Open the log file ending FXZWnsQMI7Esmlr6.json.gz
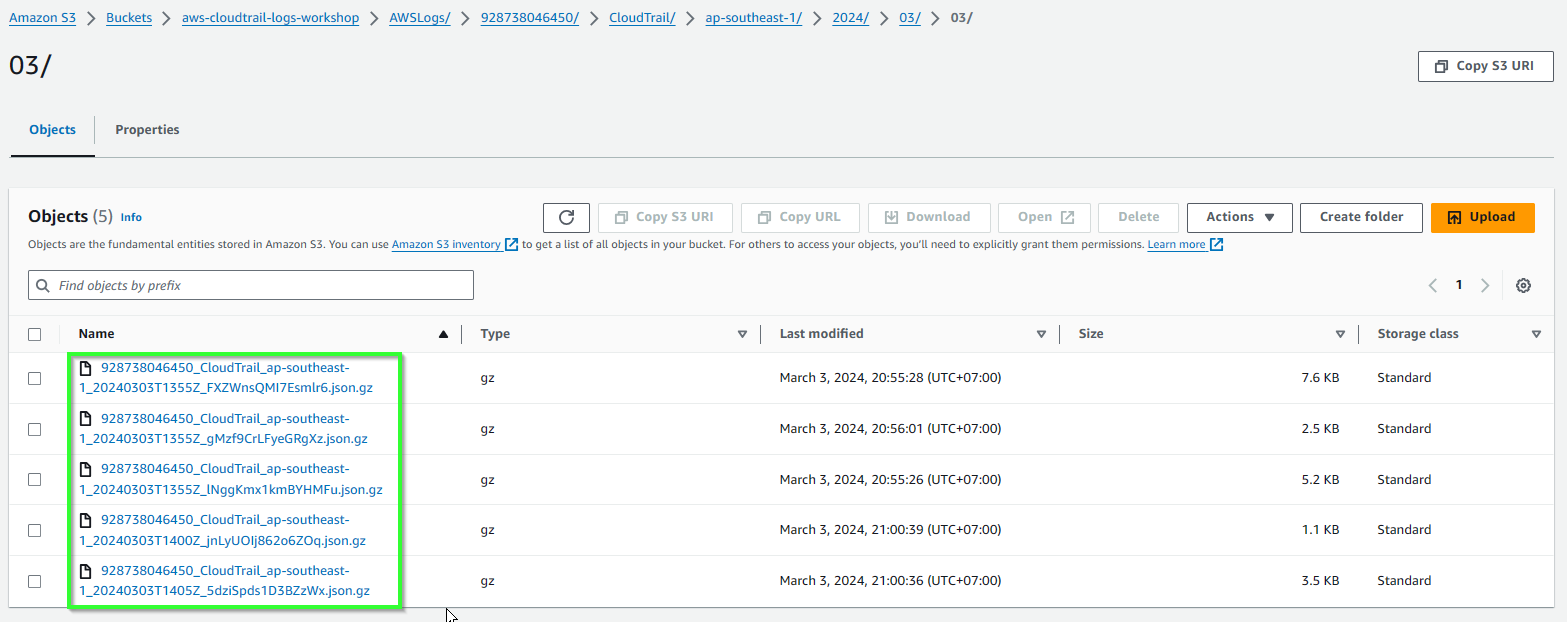Viewport: 1567px width, 622px height. [226, 378]
